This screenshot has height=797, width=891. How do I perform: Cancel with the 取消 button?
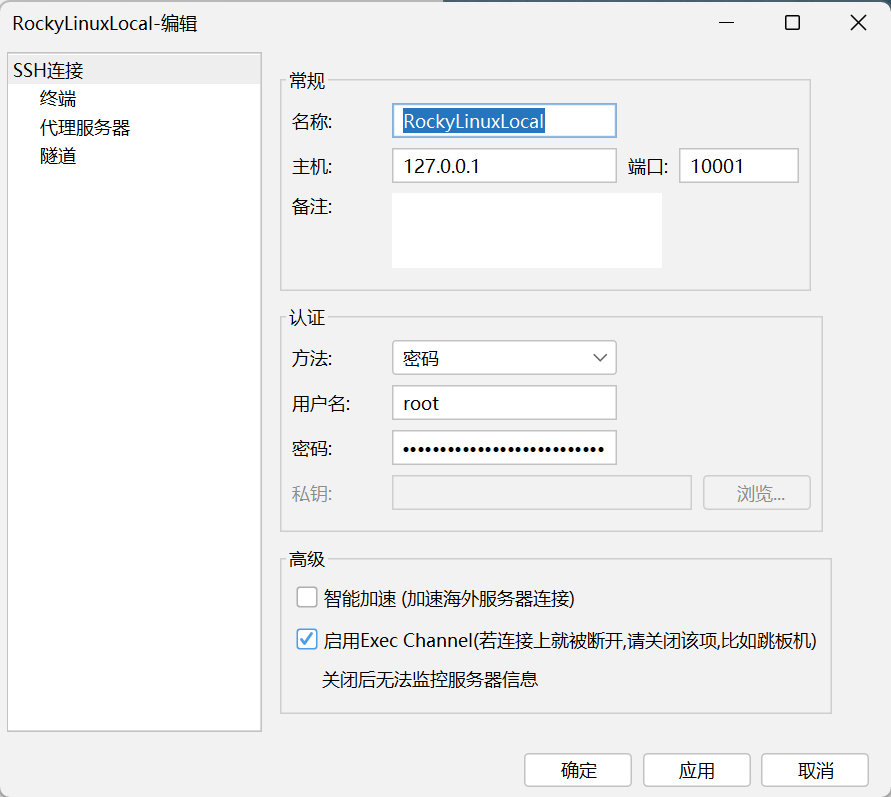(815, 770)
